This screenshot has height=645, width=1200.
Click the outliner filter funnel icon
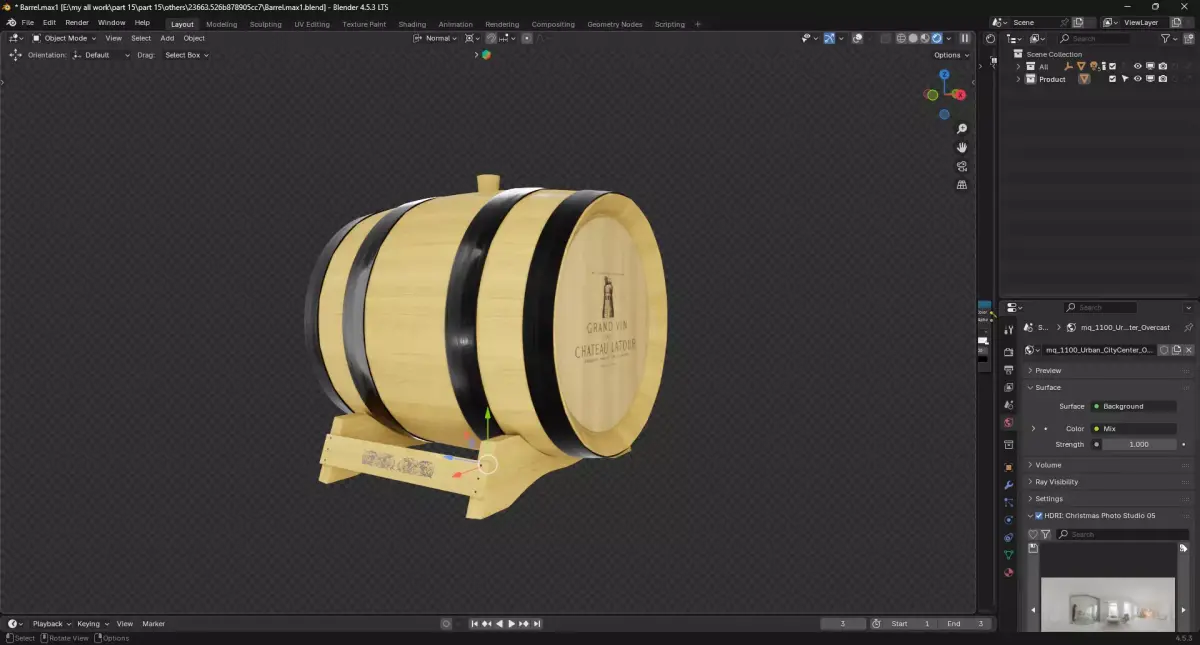pyautogui.click(x=1165, y=38)
